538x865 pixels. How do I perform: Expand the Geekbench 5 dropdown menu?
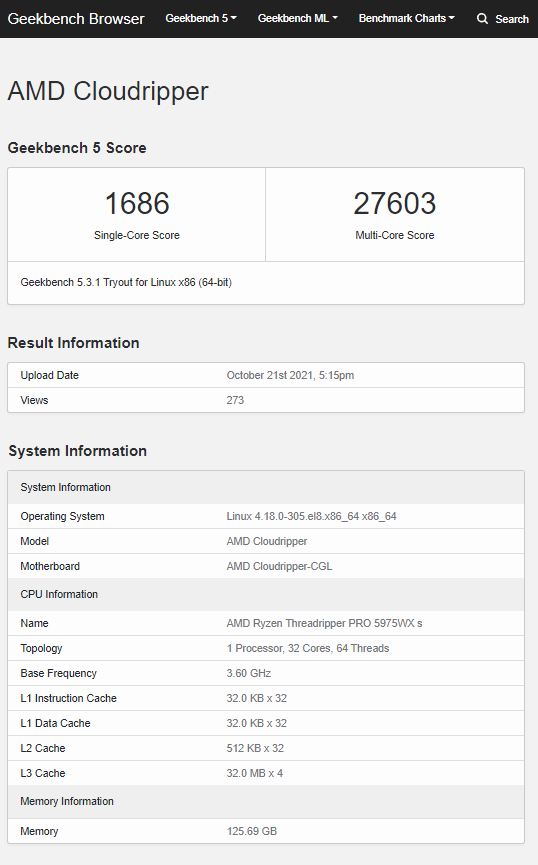tap(201, 18)
